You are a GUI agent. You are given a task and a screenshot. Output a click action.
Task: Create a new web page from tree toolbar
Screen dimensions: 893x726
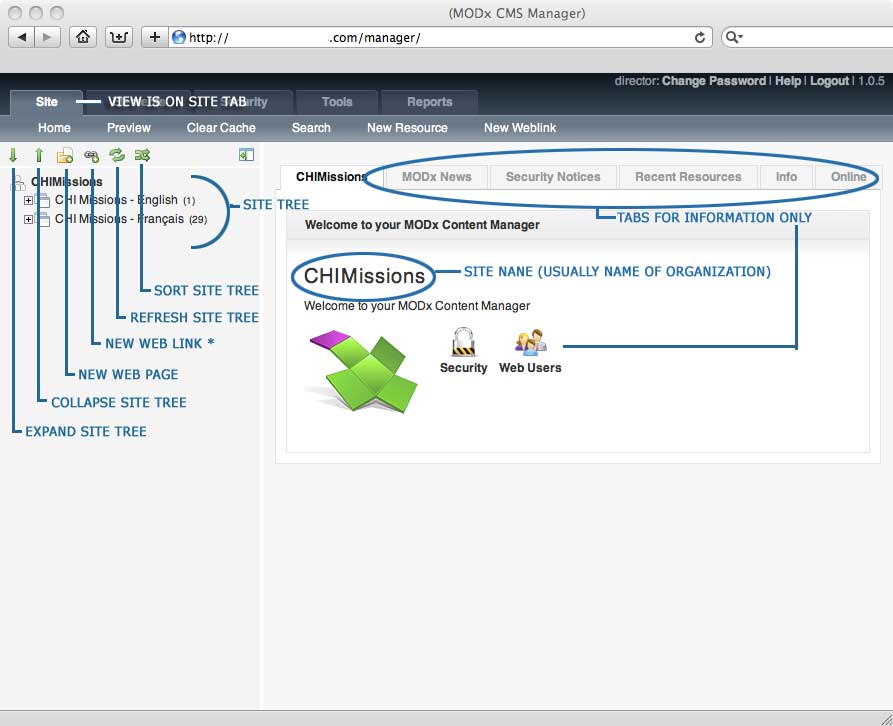(x=65, y=155)
